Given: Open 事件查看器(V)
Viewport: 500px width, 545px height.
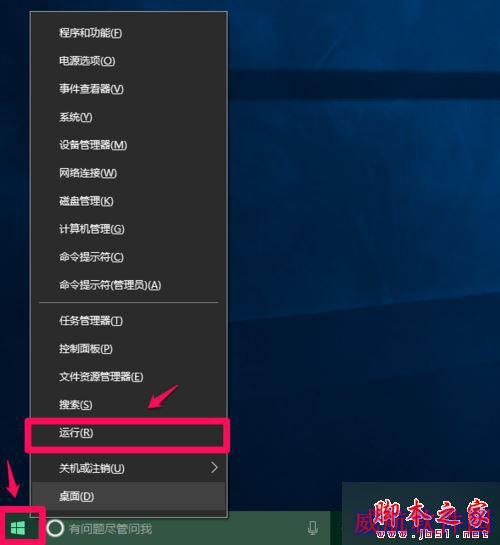Looking at the screenshot, I should pyautogui.click(x=129, y=89).
